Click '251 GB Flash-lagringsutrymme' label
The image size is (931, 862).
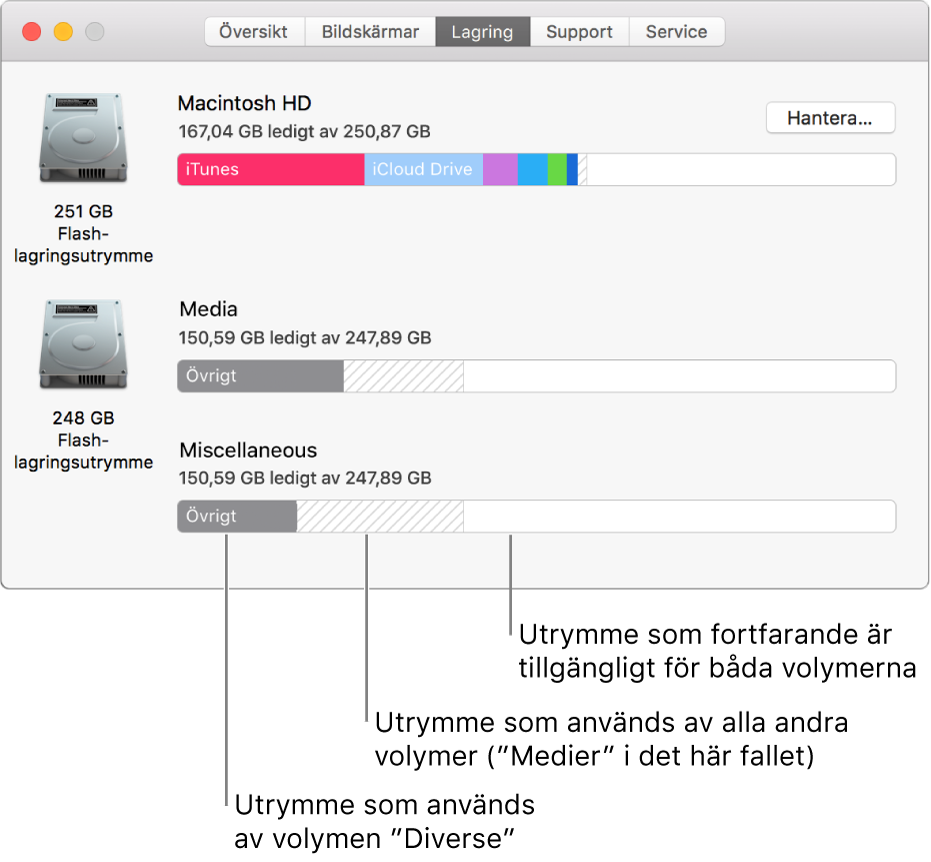(83, 233)
